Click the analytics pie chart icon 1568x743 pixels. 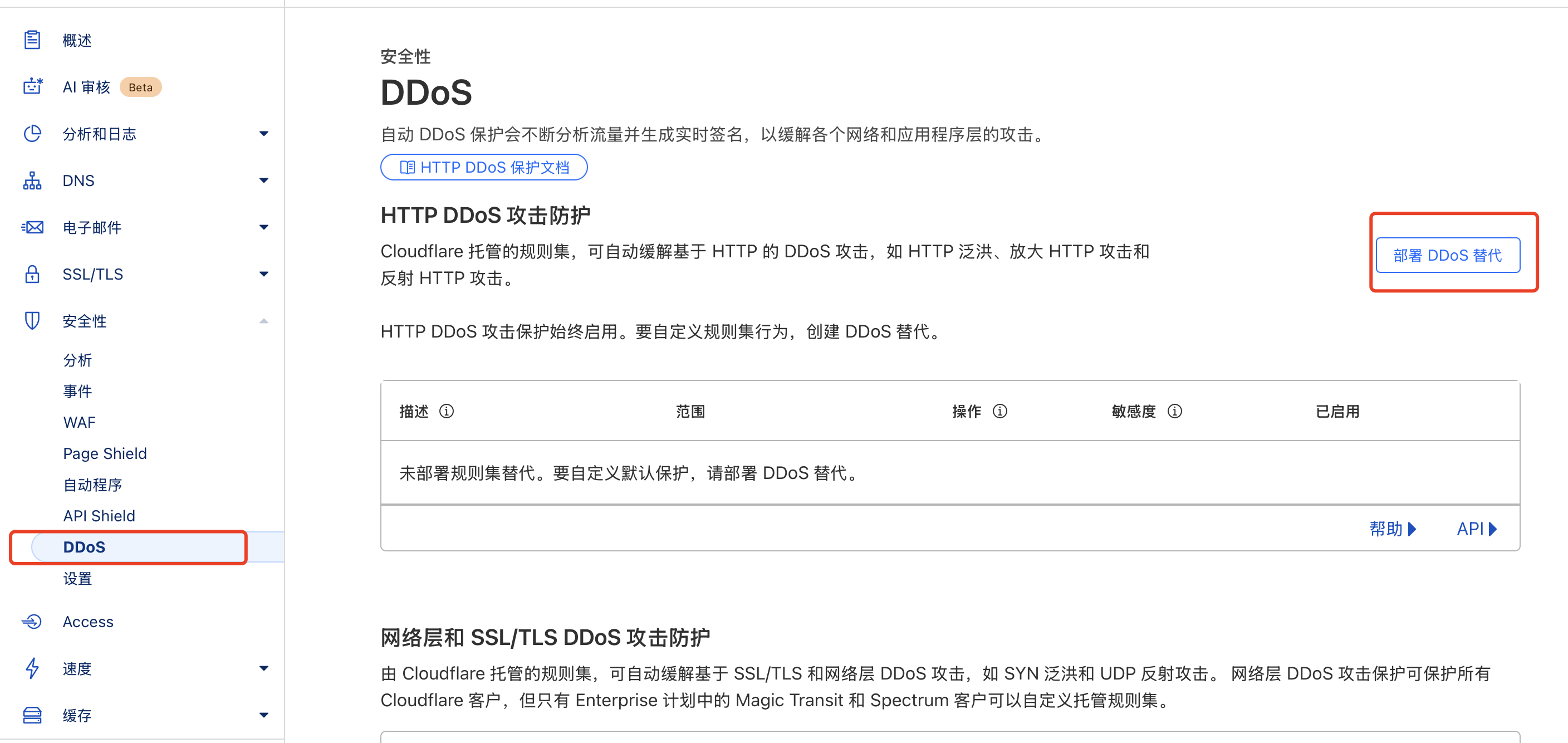(x=32, y=133)
